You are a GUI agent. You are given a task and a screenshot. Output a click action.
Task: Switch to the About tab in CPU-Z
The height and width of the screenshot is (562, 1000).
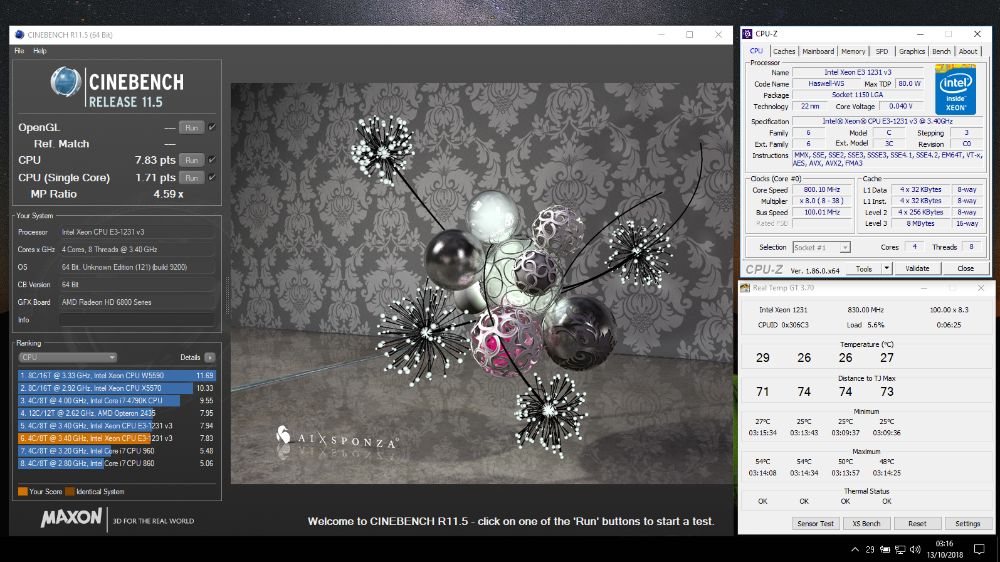(968, 51)
